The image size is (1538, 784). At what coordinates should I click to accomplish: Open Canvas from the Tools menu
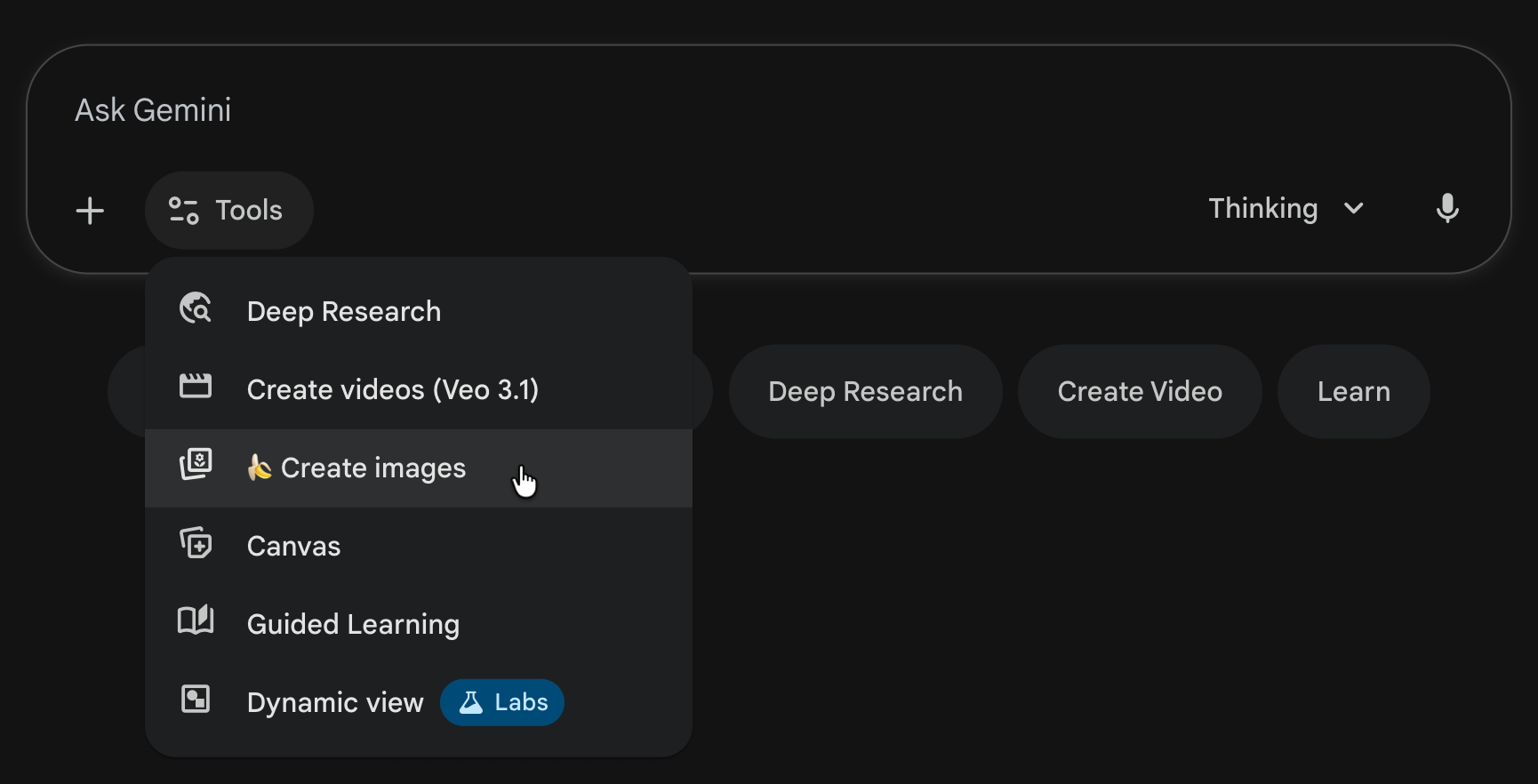click(419, 546)
